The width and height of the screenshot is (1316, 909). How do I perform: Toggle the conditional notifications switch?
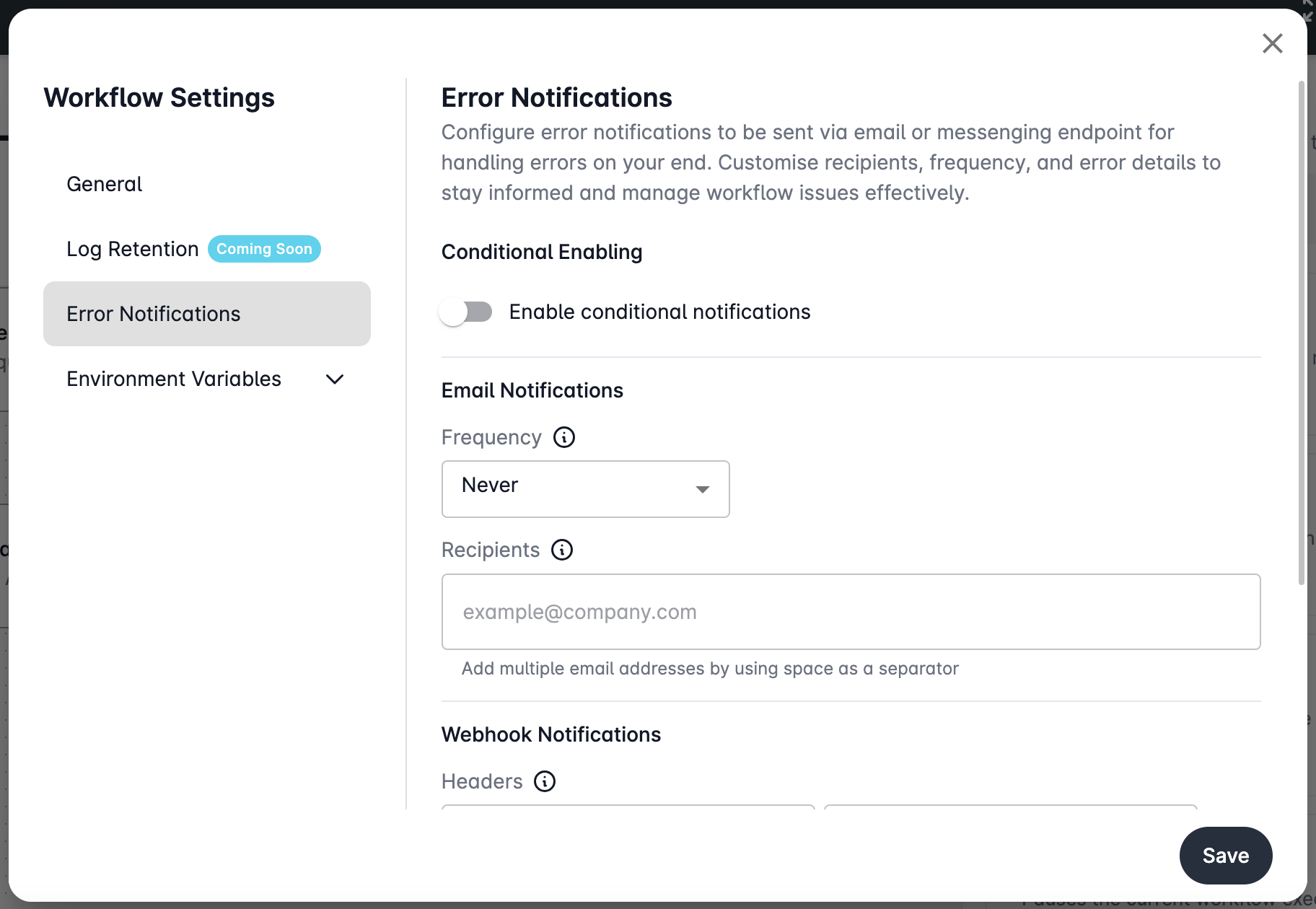pyautogui.click(x=466, y=312)
